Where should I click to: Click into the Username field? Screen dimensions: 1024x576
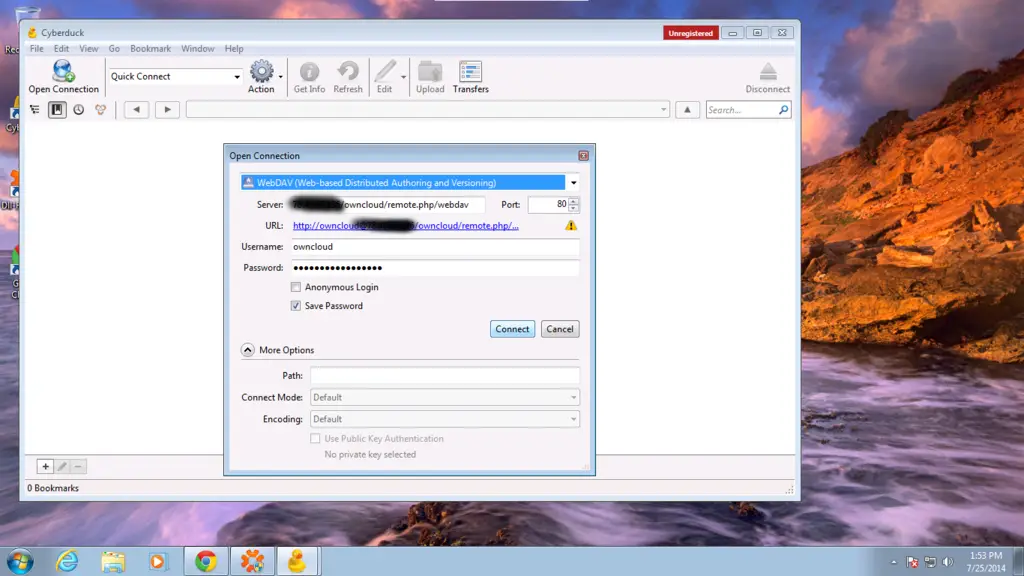434,247
